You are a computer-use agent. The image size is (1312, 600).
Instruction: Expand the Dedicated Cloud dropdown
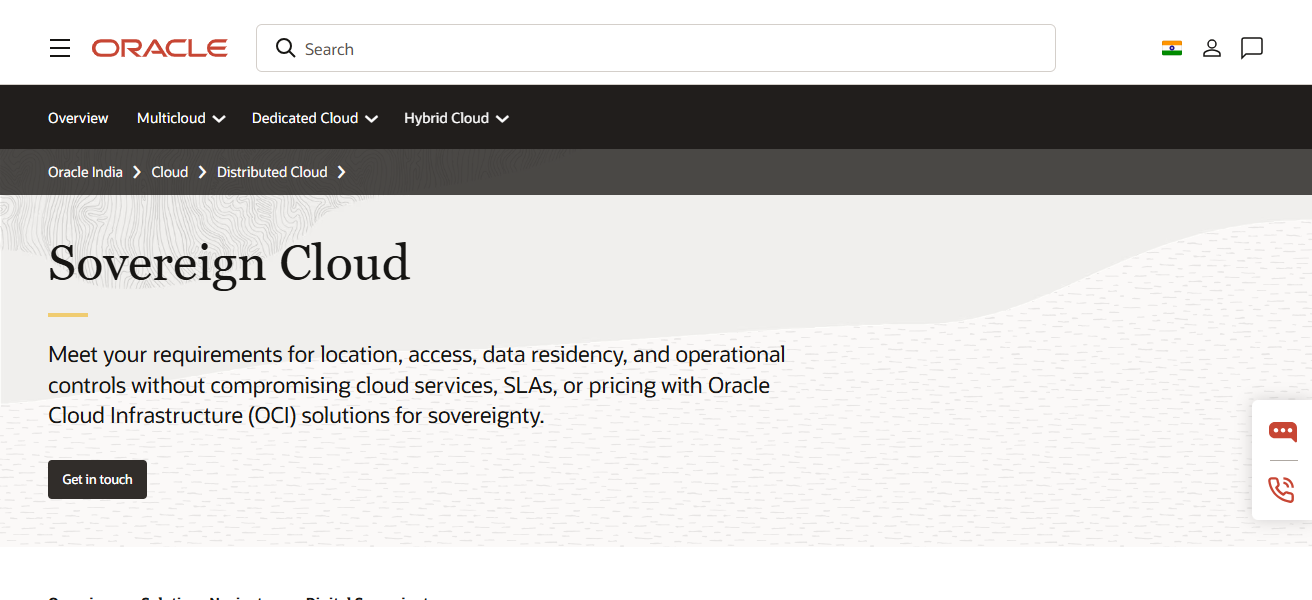(314, 117)
